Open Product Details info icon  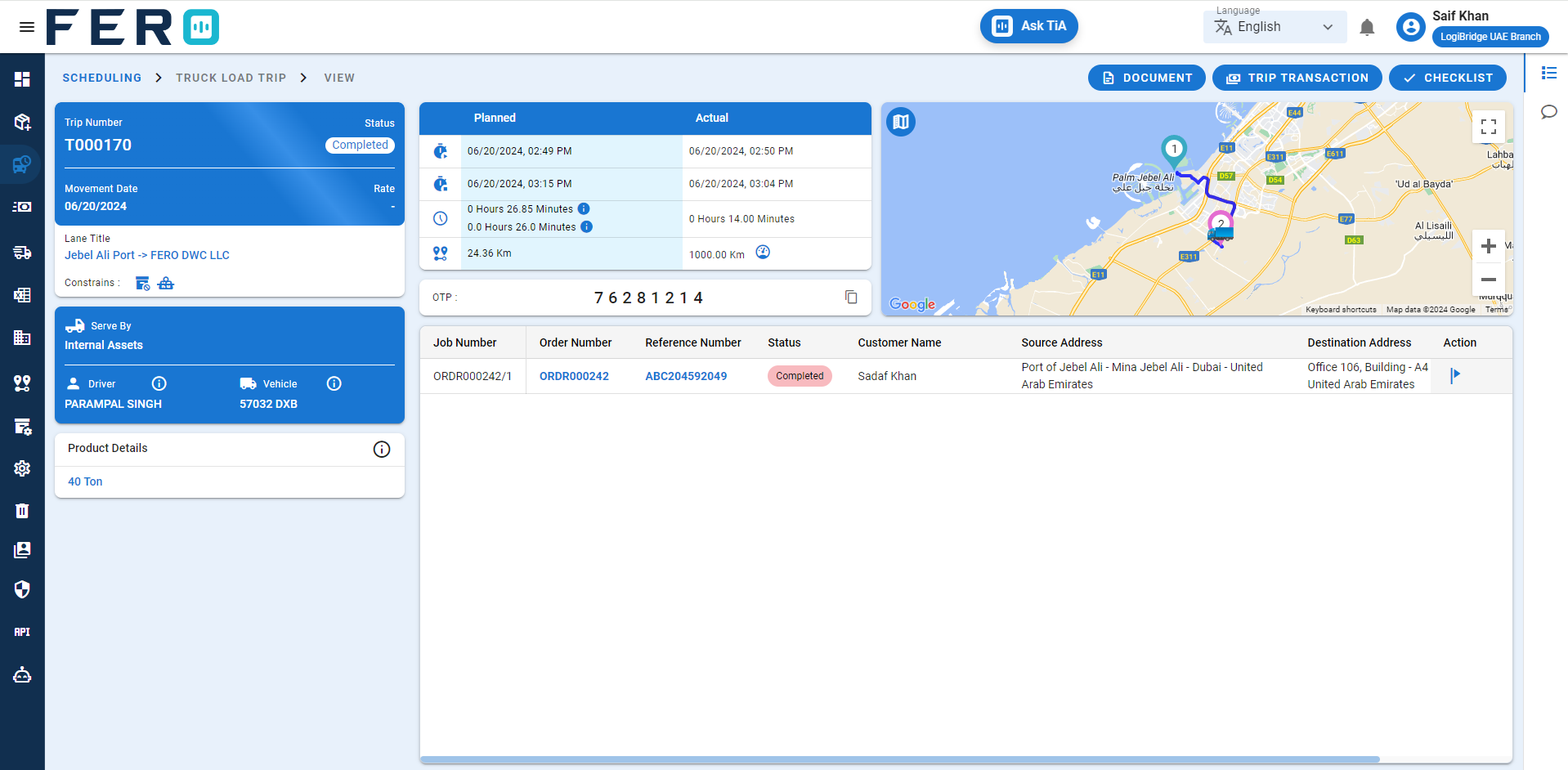point(382,449)
